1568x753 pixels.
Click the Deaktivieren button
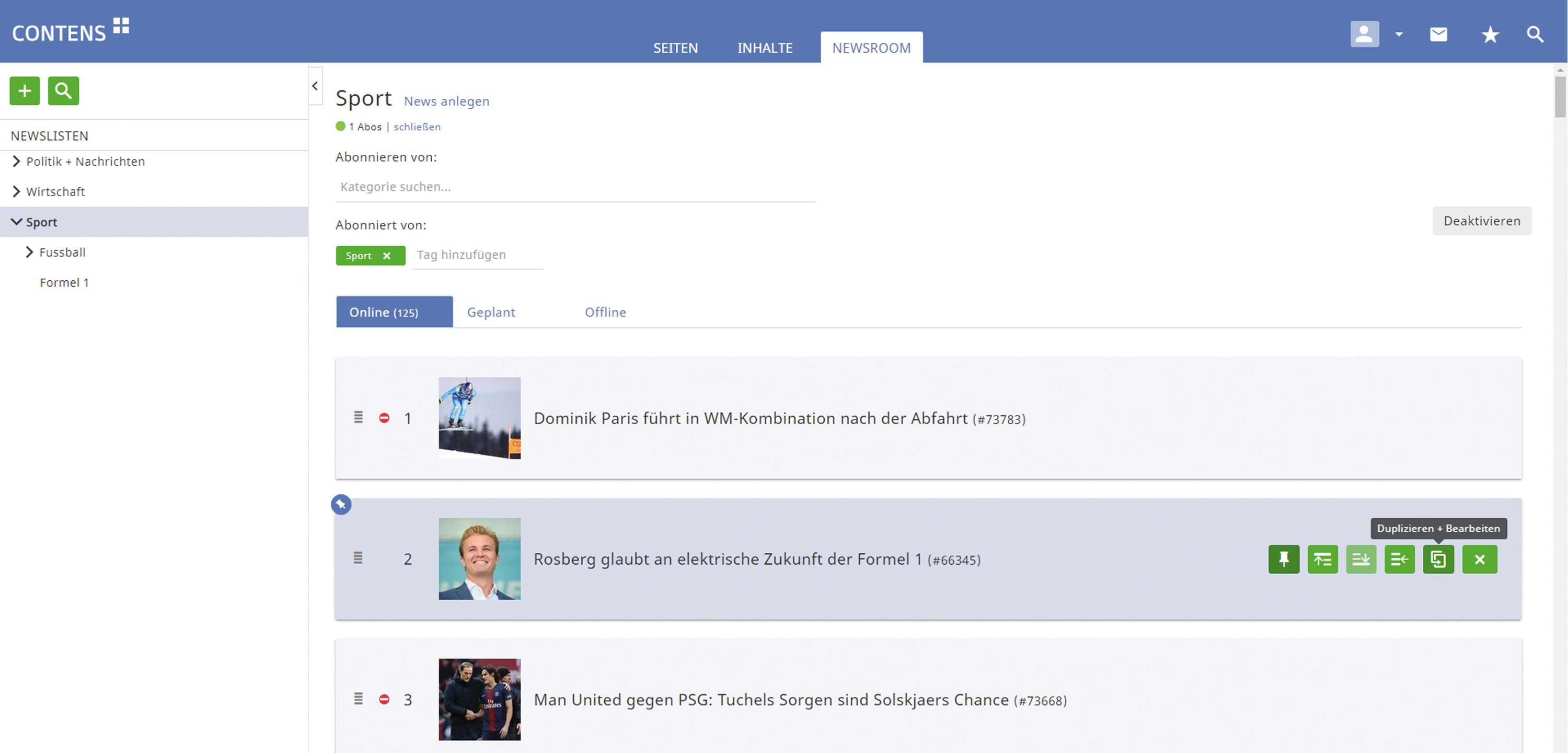(x=1481, y=221)
